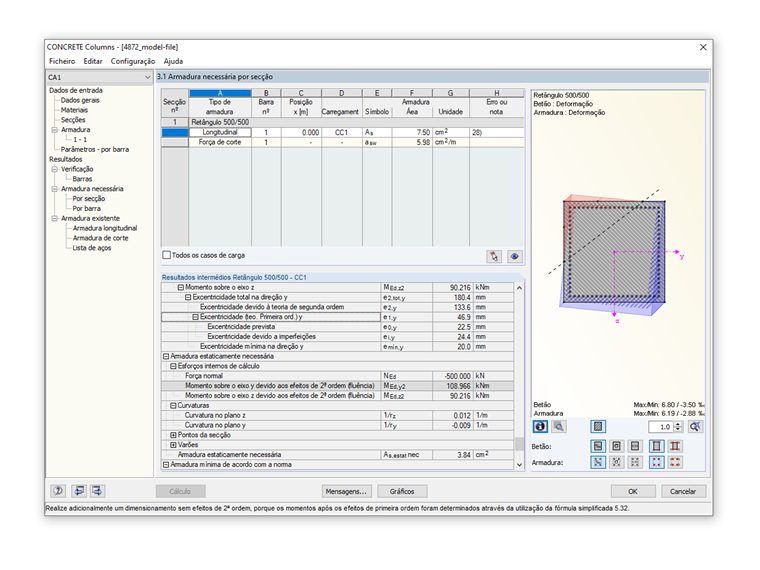Click the results list scroll-up arrow

(519, 288)
